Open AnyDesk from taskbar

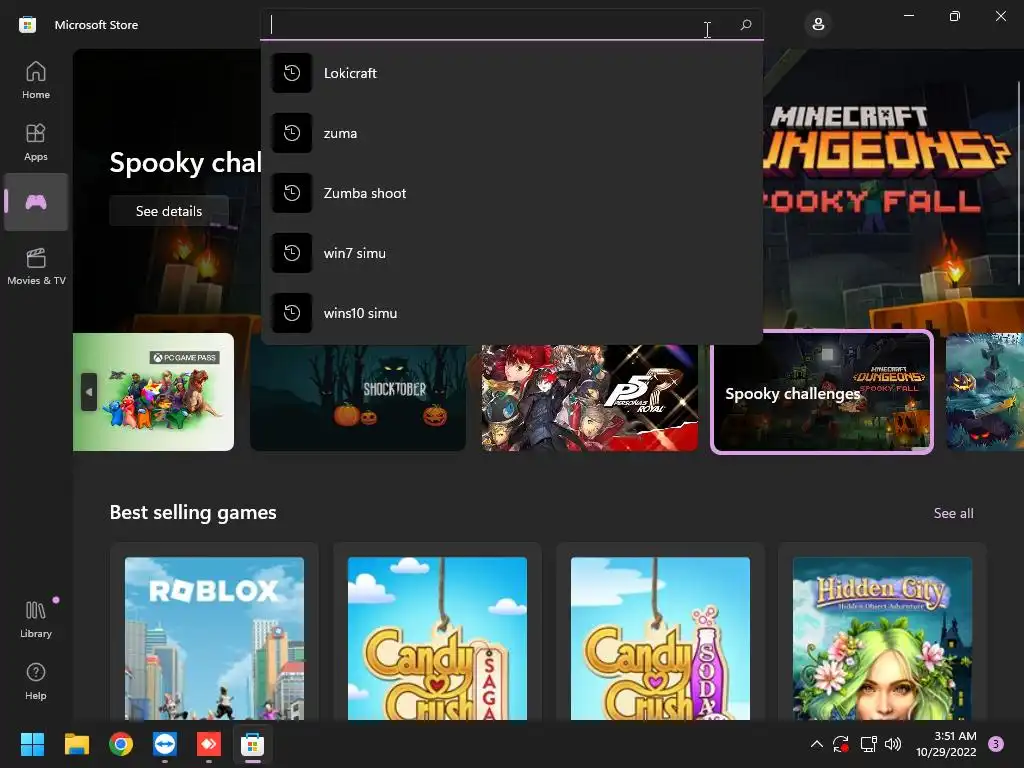click(x=209, y=744)
